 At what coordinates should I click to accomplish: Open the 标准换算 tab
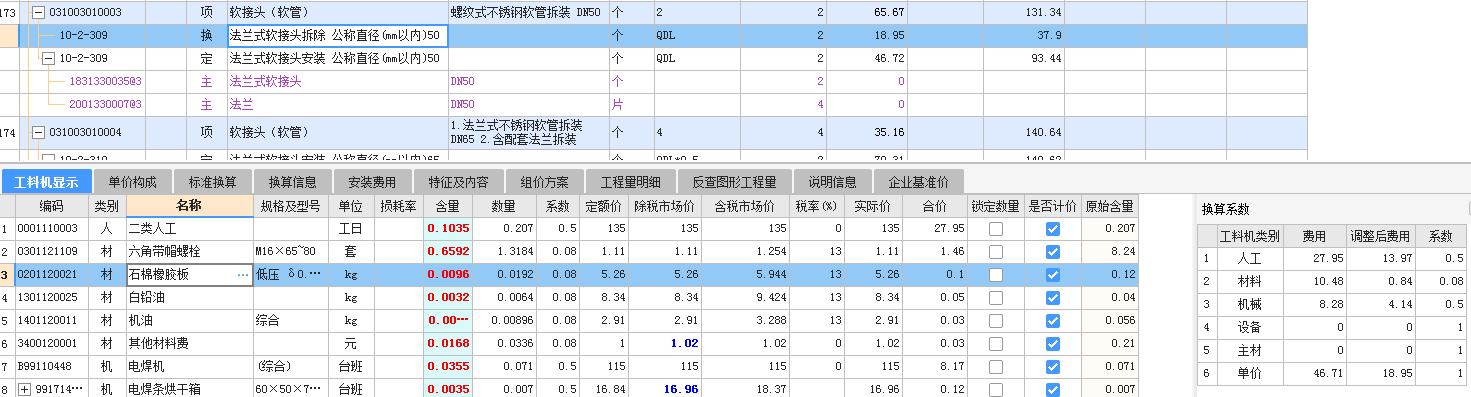(212, 182)
